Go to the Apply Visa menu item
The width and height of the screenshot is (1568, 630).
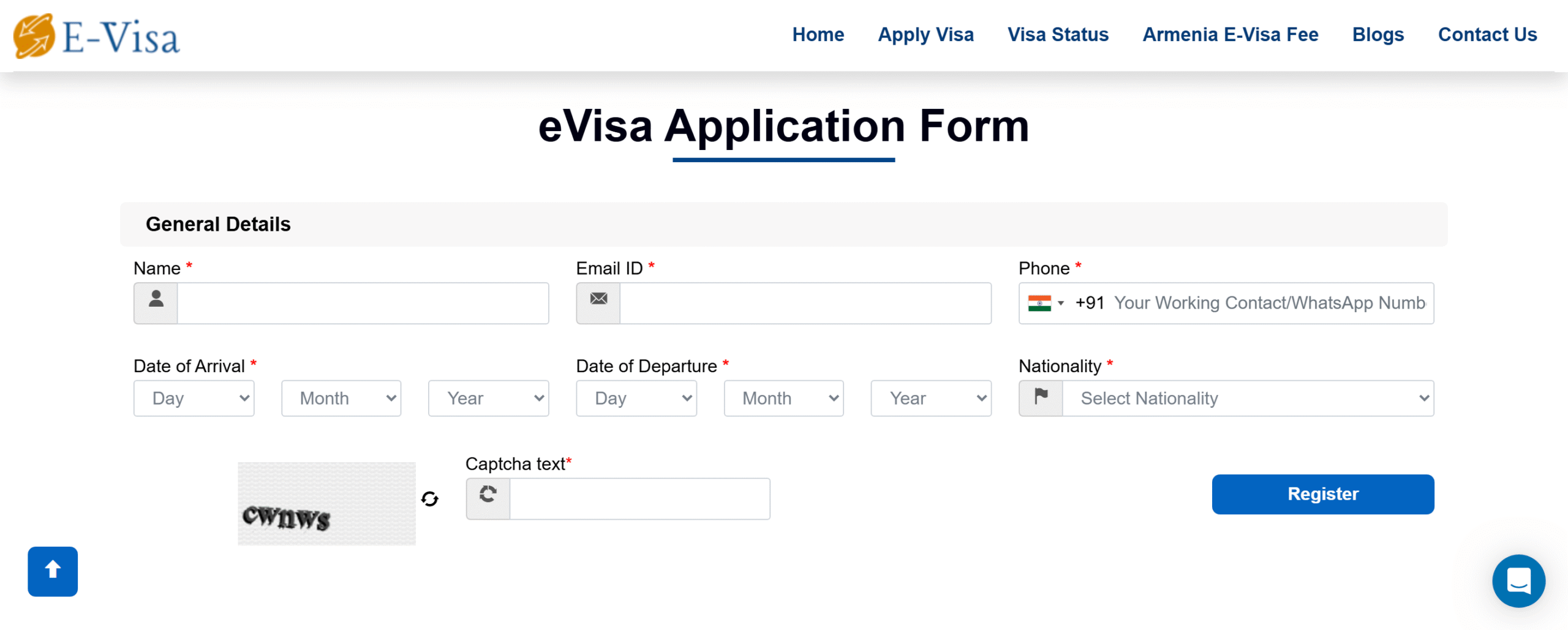click(x=925, y=34)
